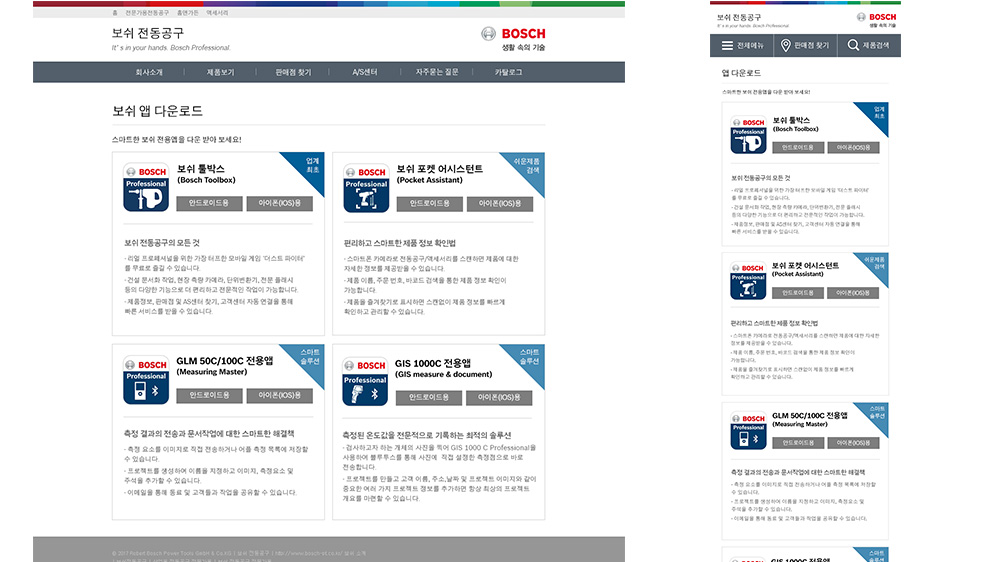This screenshot has height=562, width=1000.
Task: Tap the GLM 50C/100C 전용앱 title in mobile view
Action: [810, 415]
